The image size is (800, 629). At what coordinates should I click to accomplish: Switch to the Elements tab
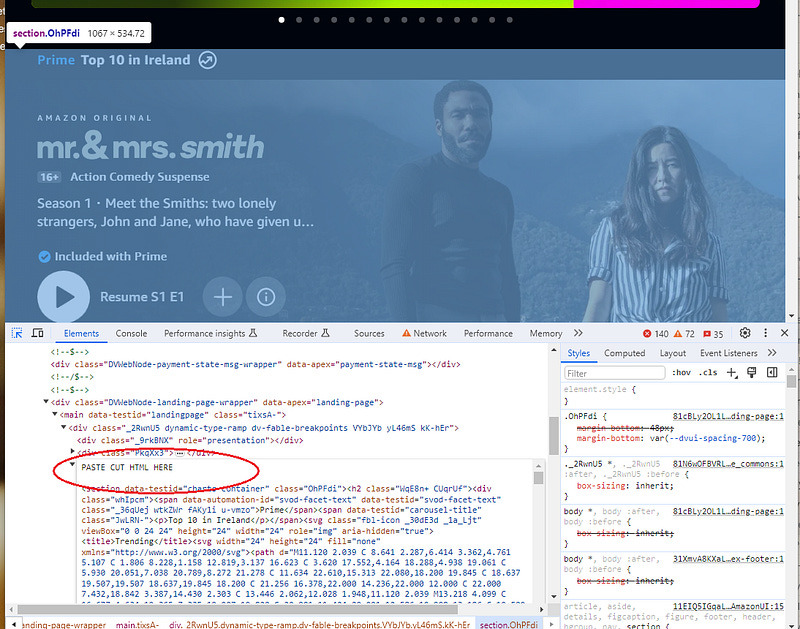pos(81,334)
